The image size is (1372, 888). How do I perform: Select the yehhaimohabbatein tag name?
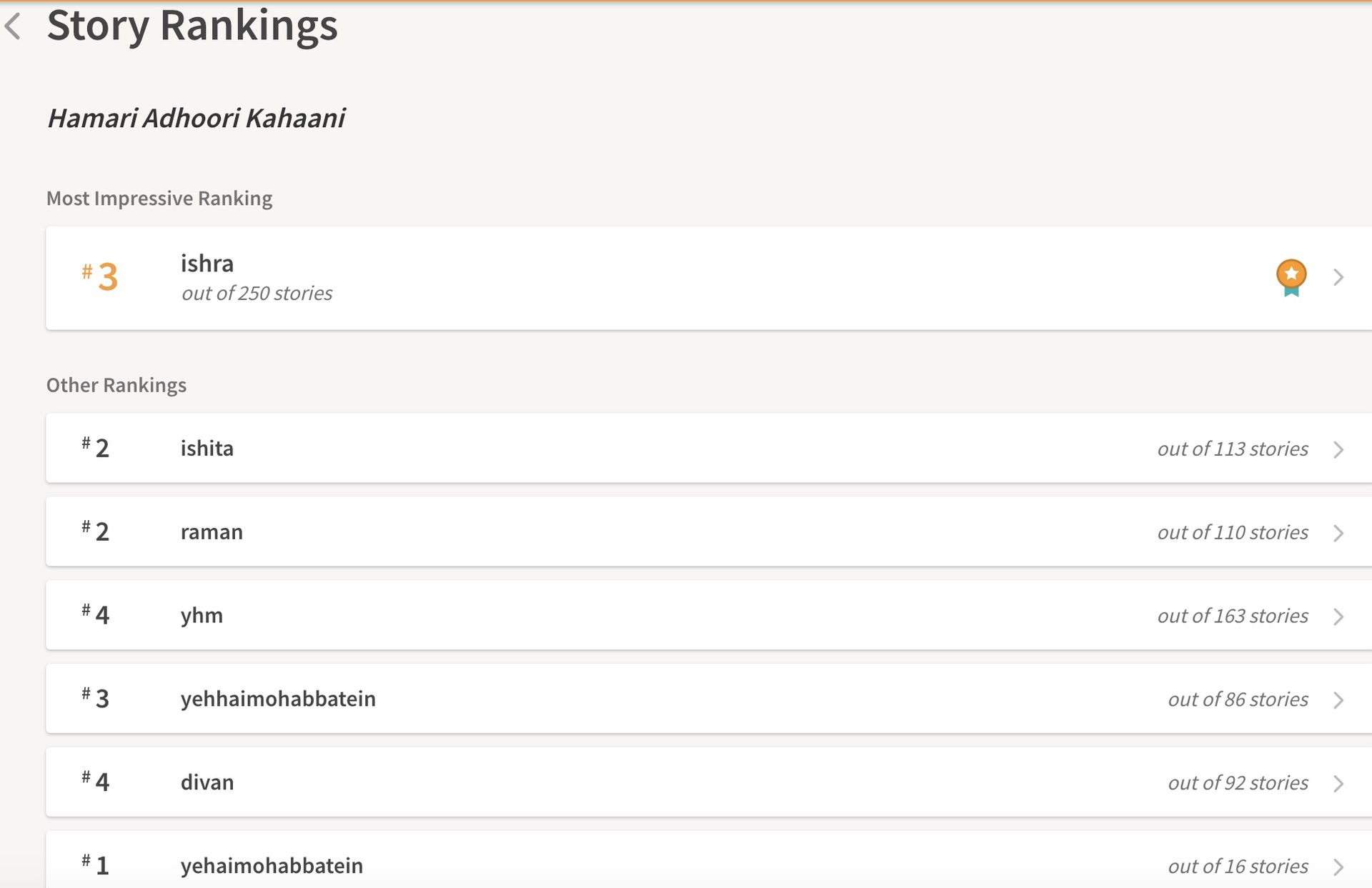coord(278,699)
